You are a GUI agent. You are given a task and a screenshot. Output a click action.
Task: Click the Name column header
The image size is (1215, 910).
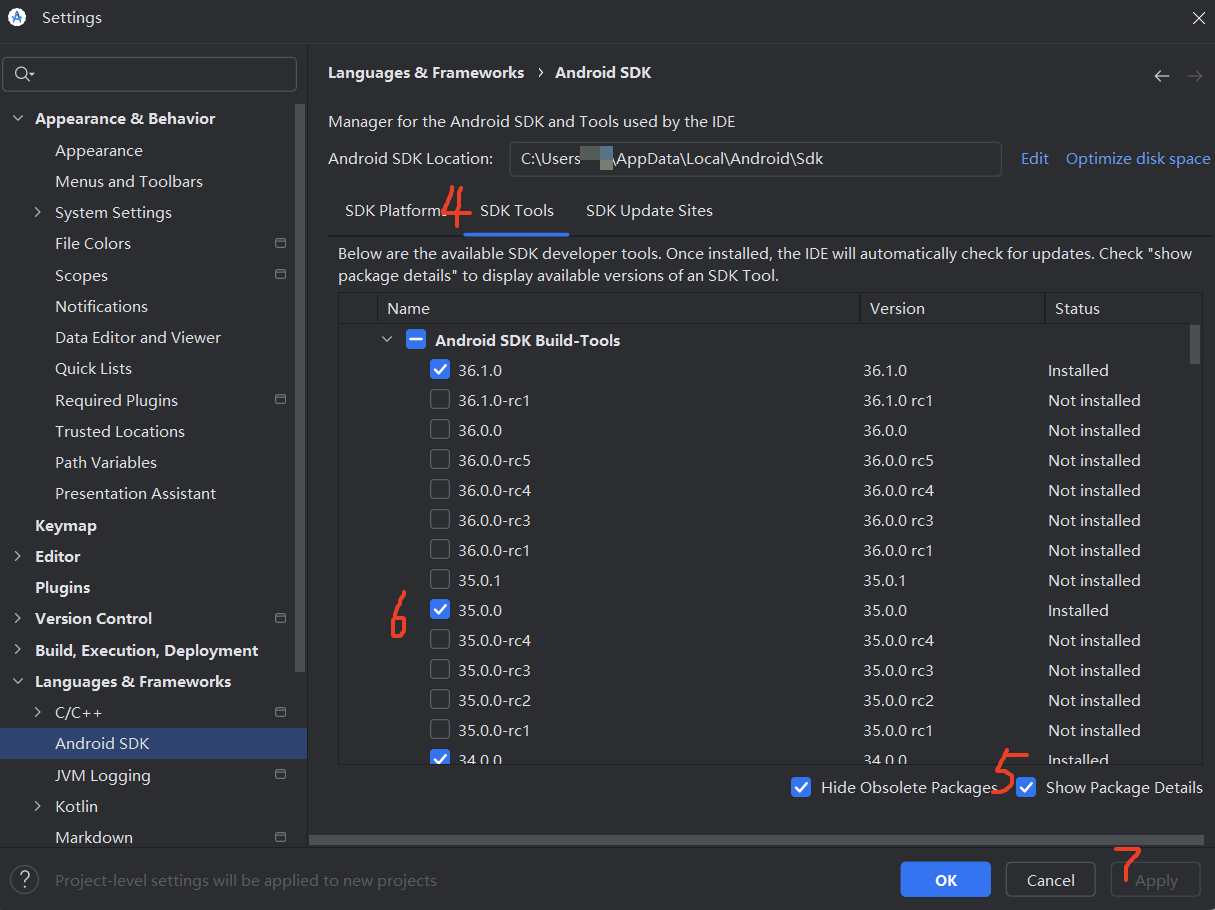[618, 308]
